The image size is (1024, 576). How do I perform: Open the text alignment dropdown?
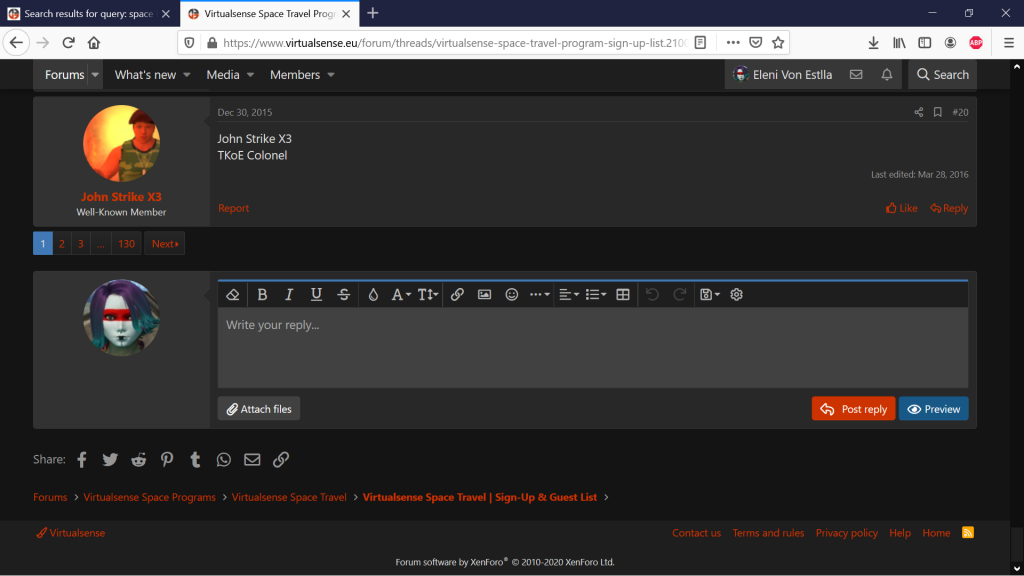pyautogui.click(x=569, y=295)
